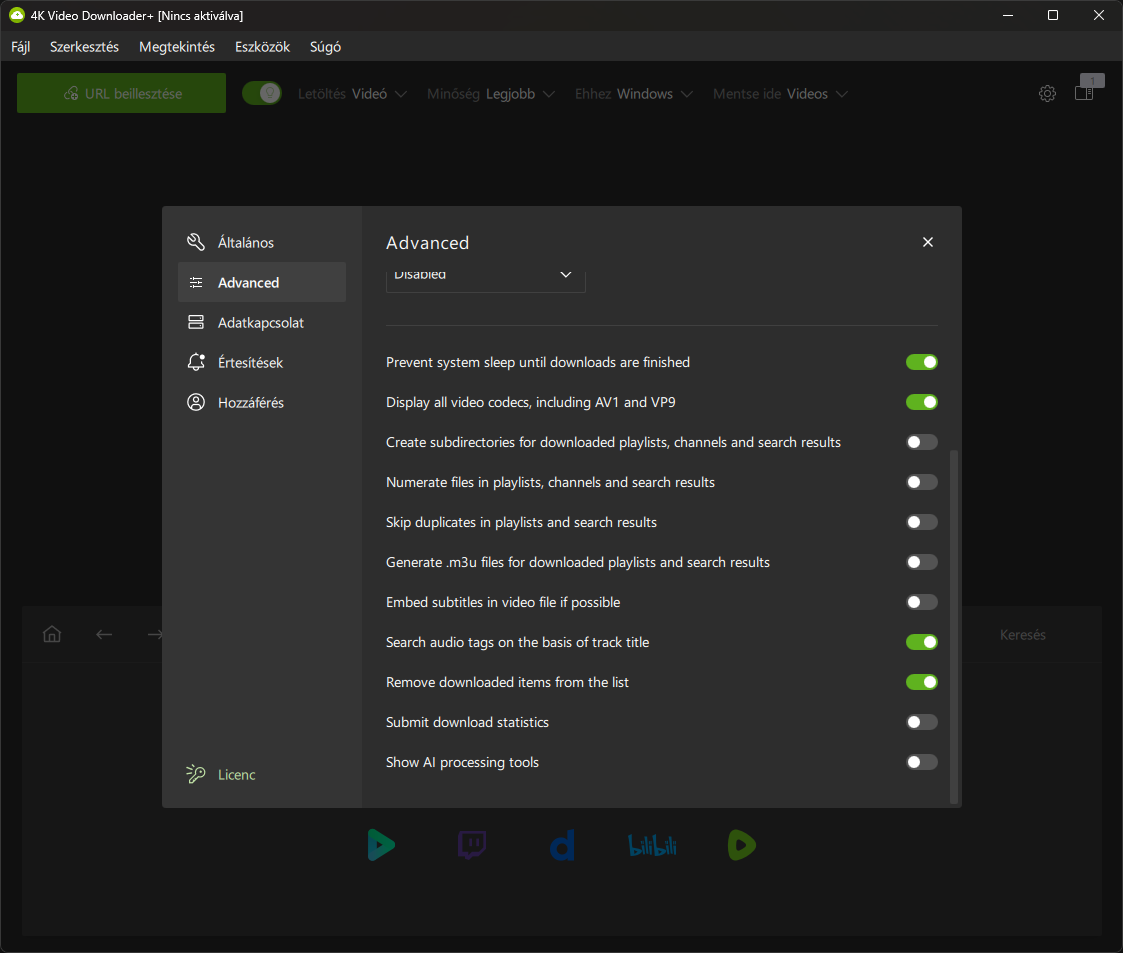This screenshot has height=953, width=1123.
Task: Click the browser home icon
Action: pyautogui.click(x=52, y=634)
